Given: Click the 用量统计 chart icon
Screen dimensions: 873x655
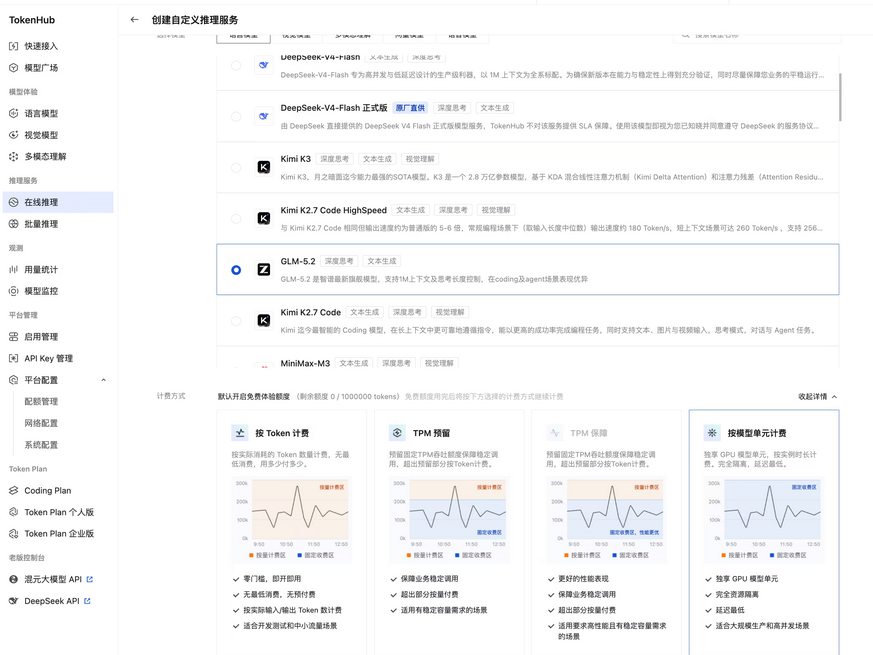Looking at the screenshot, I should pos(13,270).
